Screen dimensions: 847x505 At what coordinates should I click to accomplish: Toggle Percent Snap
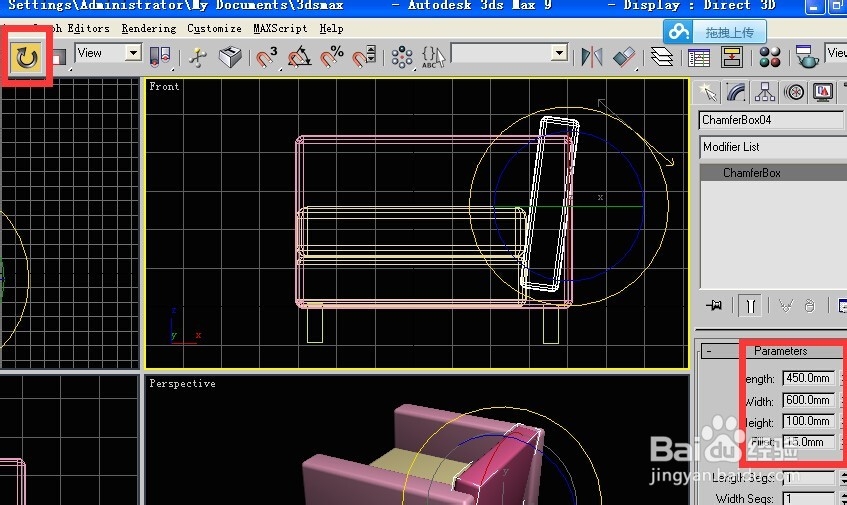click(x=332, y=57)
